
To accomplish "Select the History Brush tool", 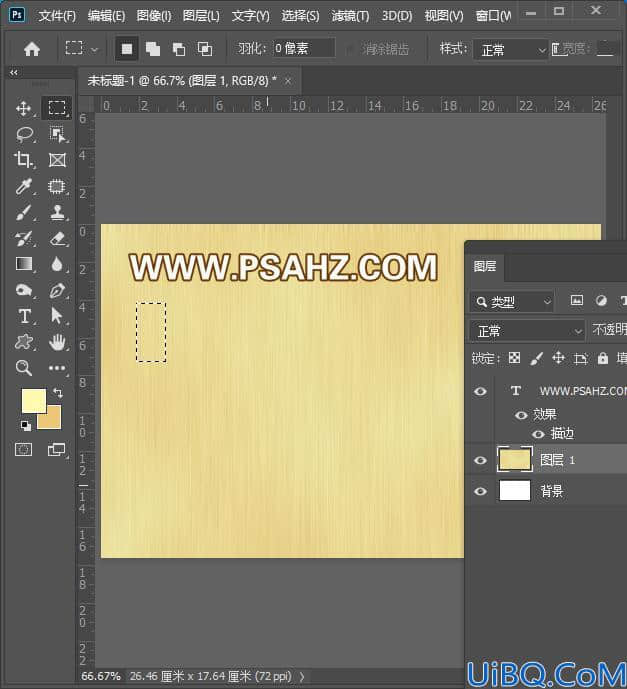I will (x=23, y=239).
